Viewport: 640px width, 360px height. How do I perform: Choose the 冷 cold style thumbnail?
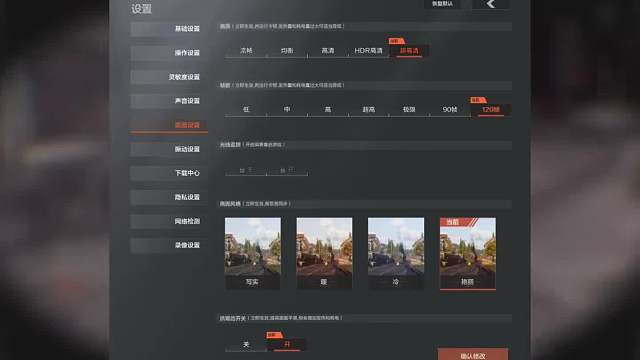(396, 253)
